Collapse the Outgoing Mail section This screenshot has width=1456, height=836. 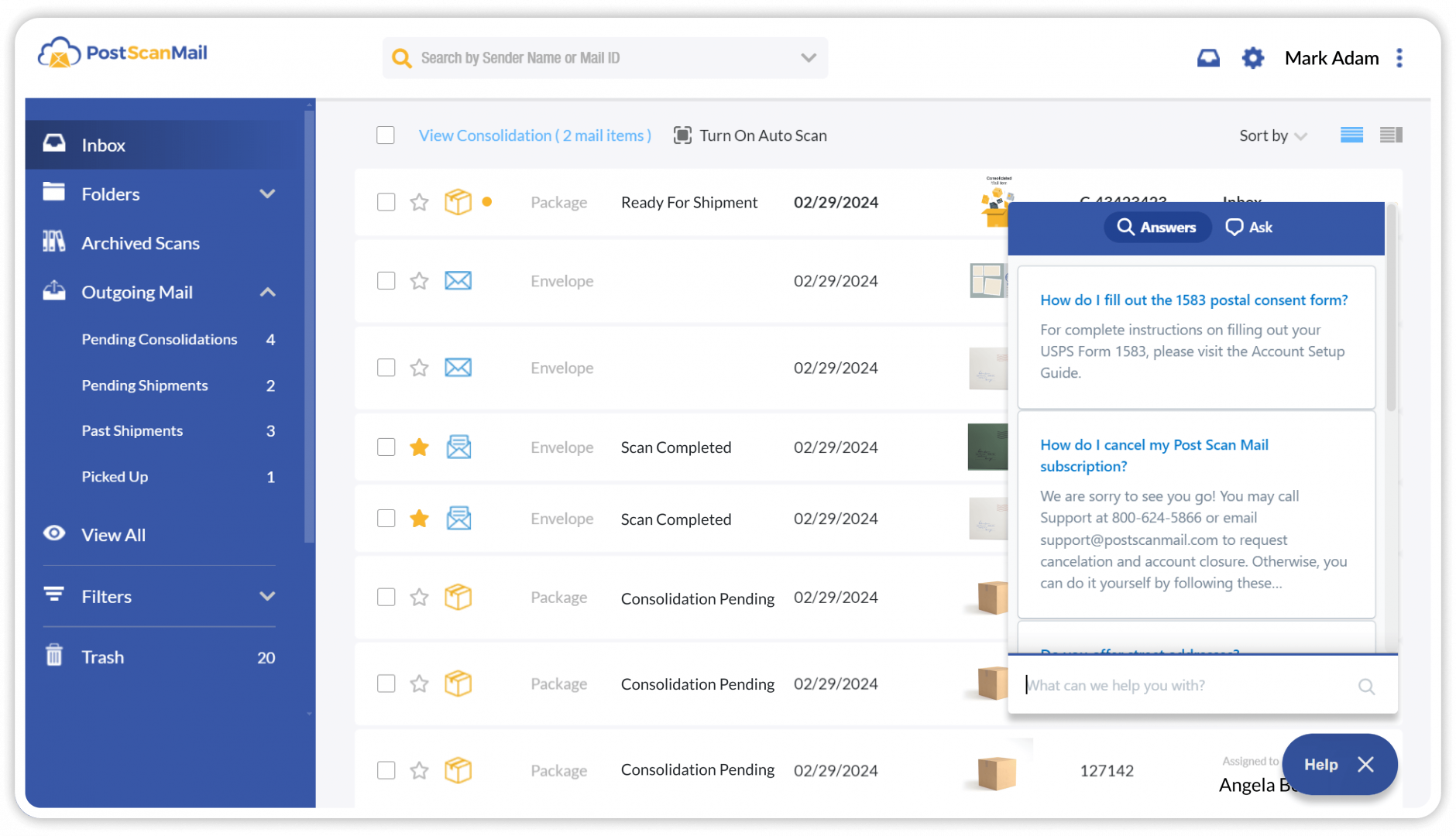point(268,292)
